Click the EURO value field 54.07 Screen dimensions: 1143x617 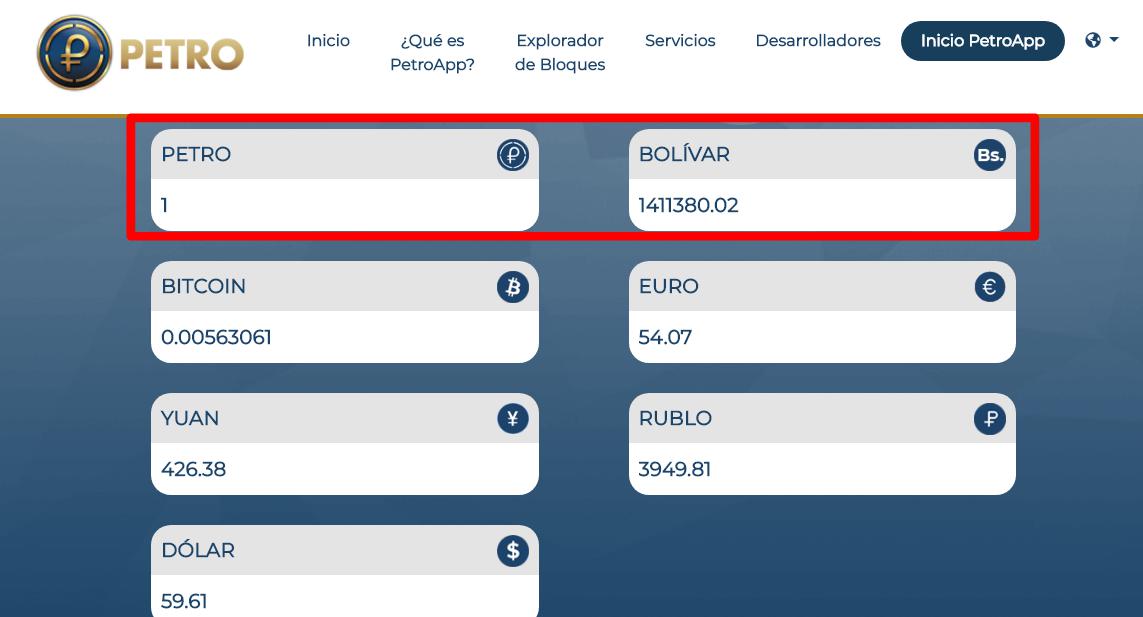[x=822, y=337]
